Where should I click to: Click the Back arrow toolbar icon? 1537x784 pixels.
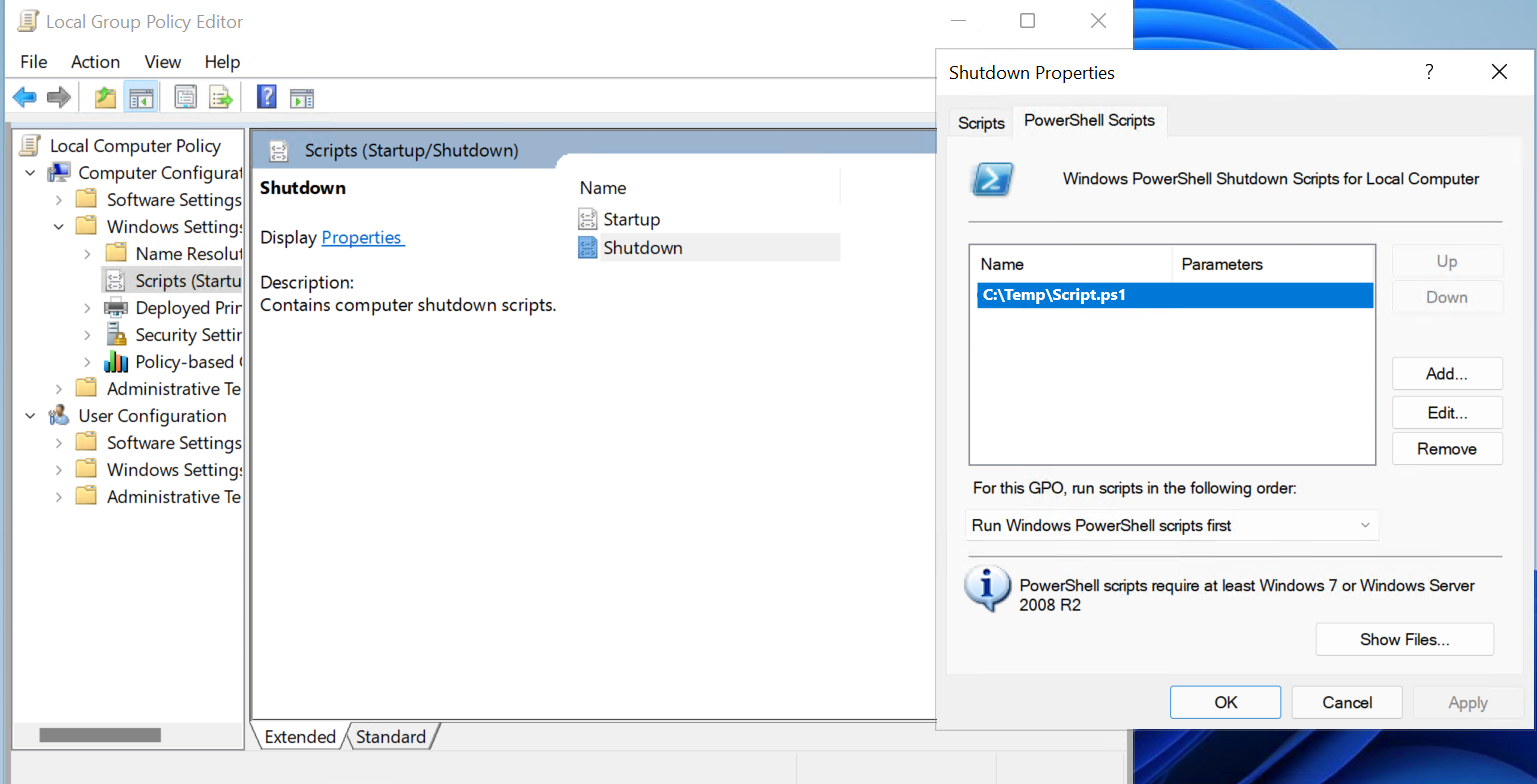25,97
